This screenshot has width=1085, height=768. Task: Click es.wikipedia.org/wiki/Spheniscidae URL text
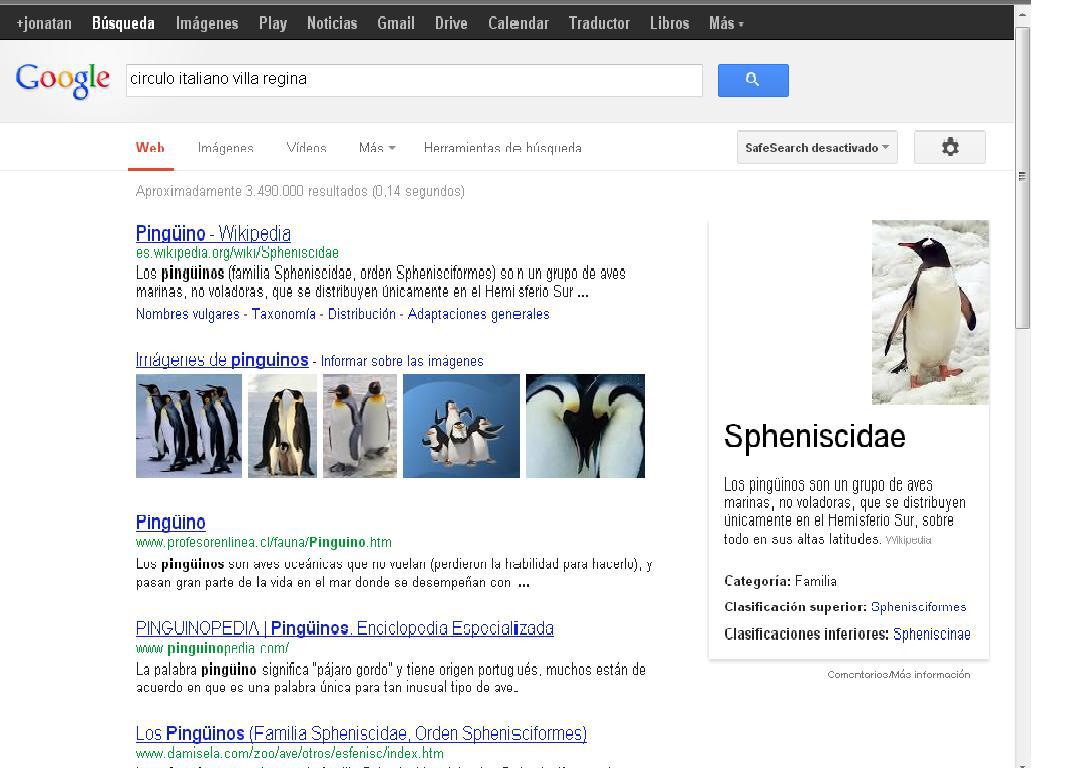point(237,253)
